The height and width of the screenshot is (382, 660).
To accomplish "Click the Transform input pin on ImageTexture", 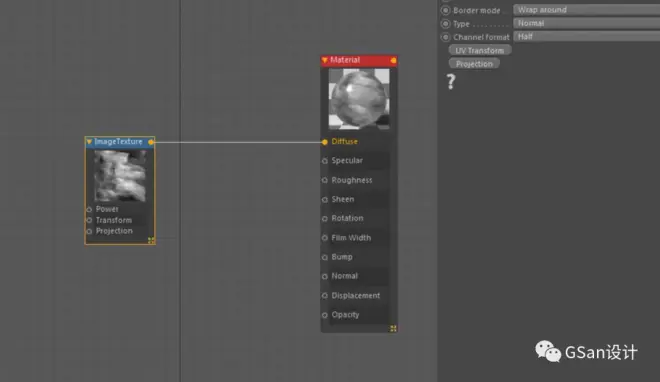I will [x=89, y=220].
